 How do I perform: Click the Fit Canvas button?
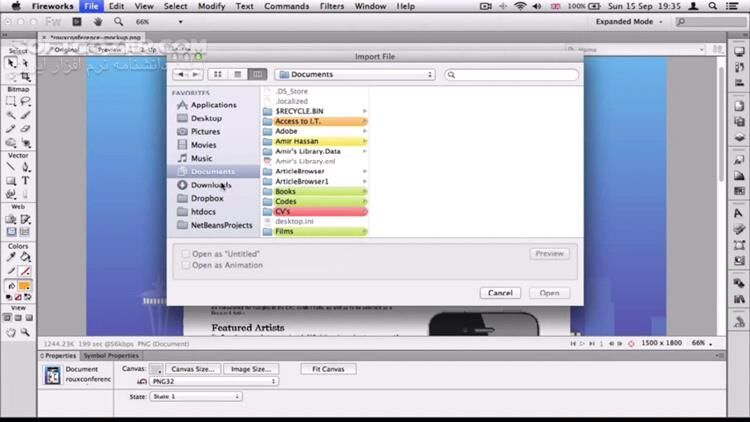tap(328, 369)
